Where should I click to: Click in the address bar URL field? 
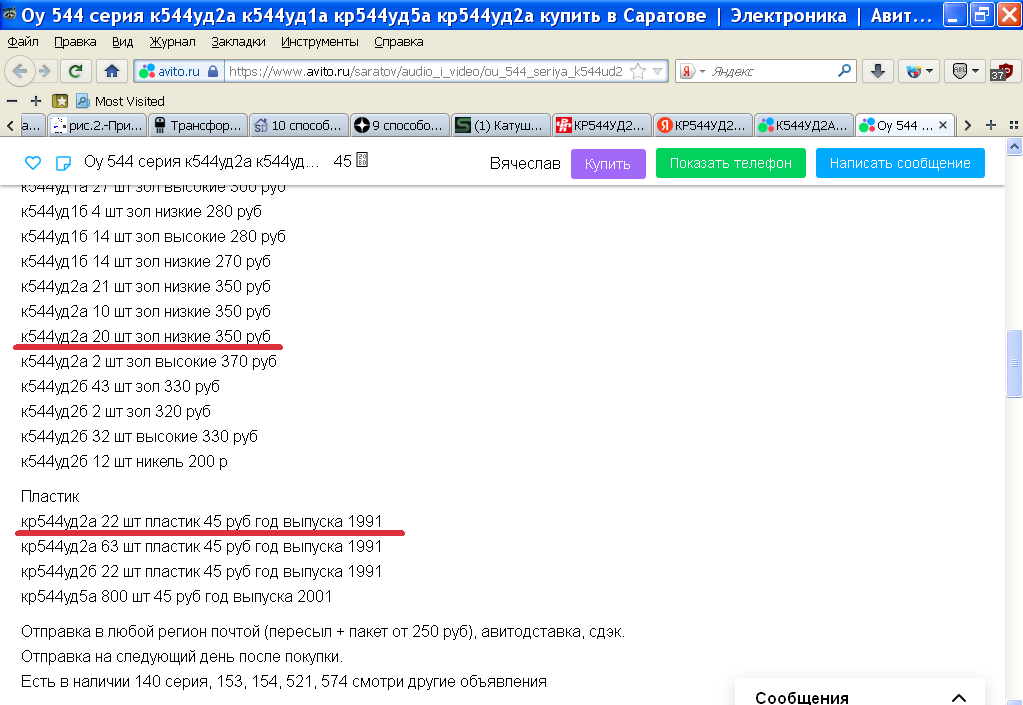click(x=427, y=71)
